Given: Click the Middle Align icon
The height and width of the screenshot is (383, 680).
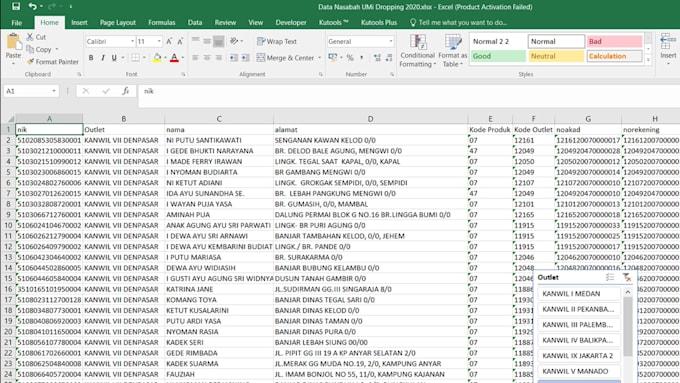Looking at the screenshot, I should tap(207, 41).
